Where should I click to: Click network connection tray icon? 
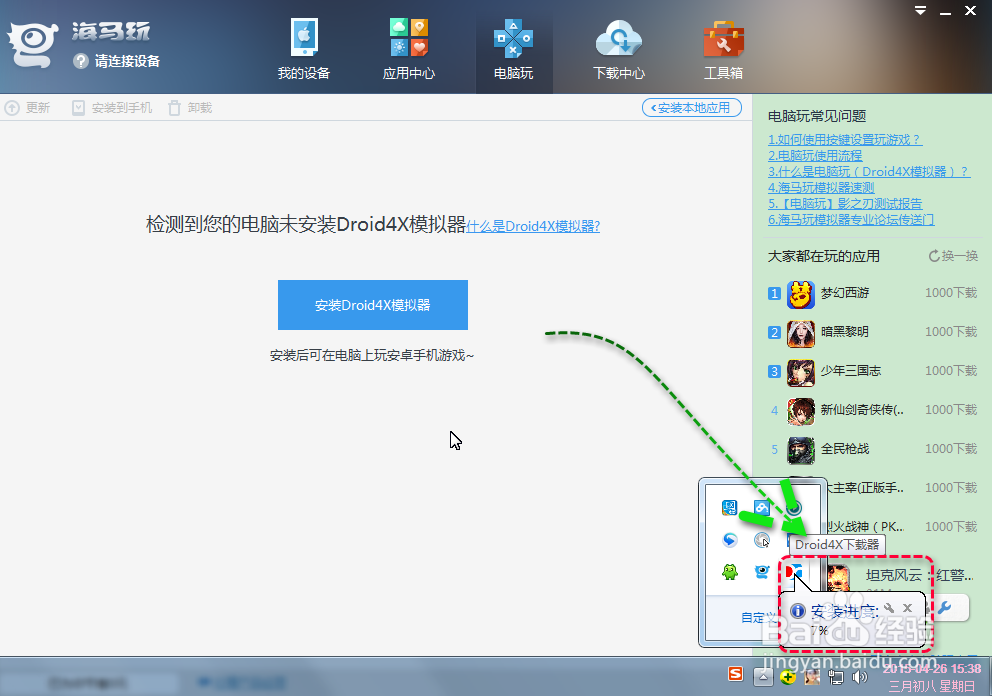(836, 678)
